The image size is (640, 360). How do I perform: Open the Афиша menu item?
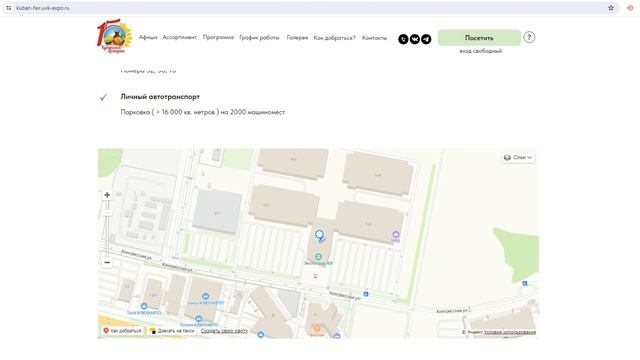pos(148,37)
